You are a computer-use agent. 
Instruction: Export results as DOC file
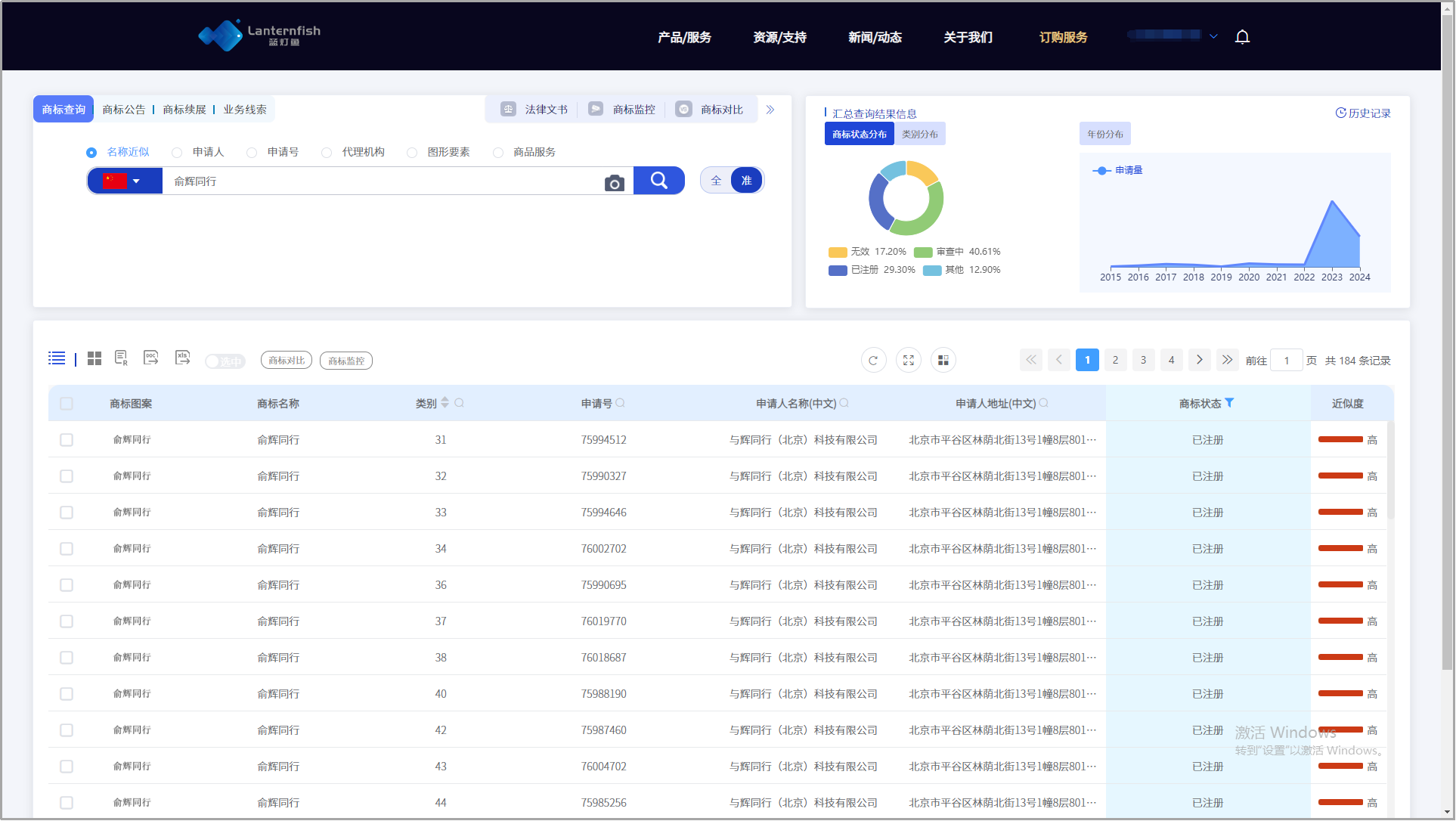[151, 358]
